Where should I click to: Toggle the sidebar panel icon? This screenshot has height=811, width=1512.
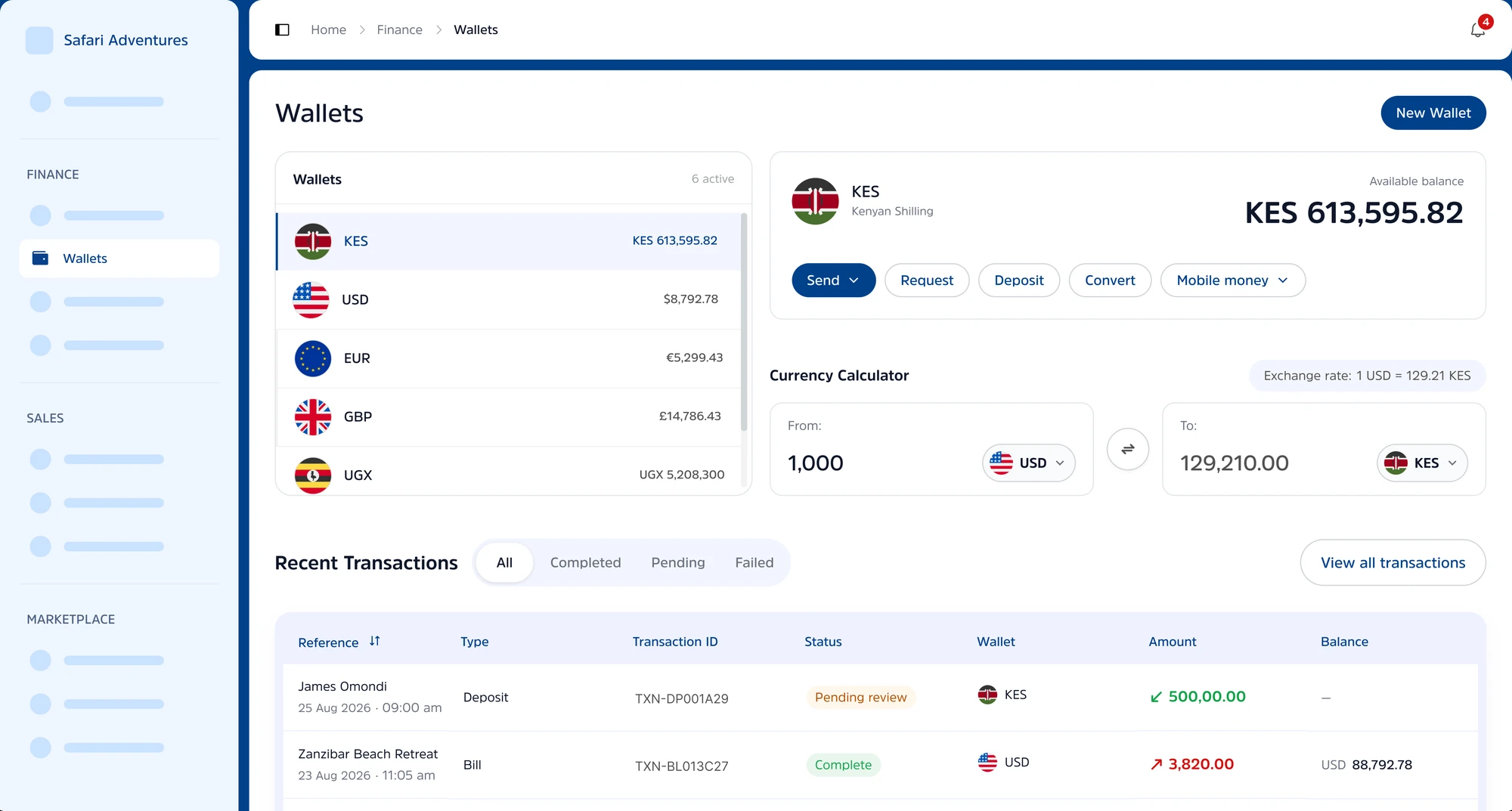click(282, 29)
